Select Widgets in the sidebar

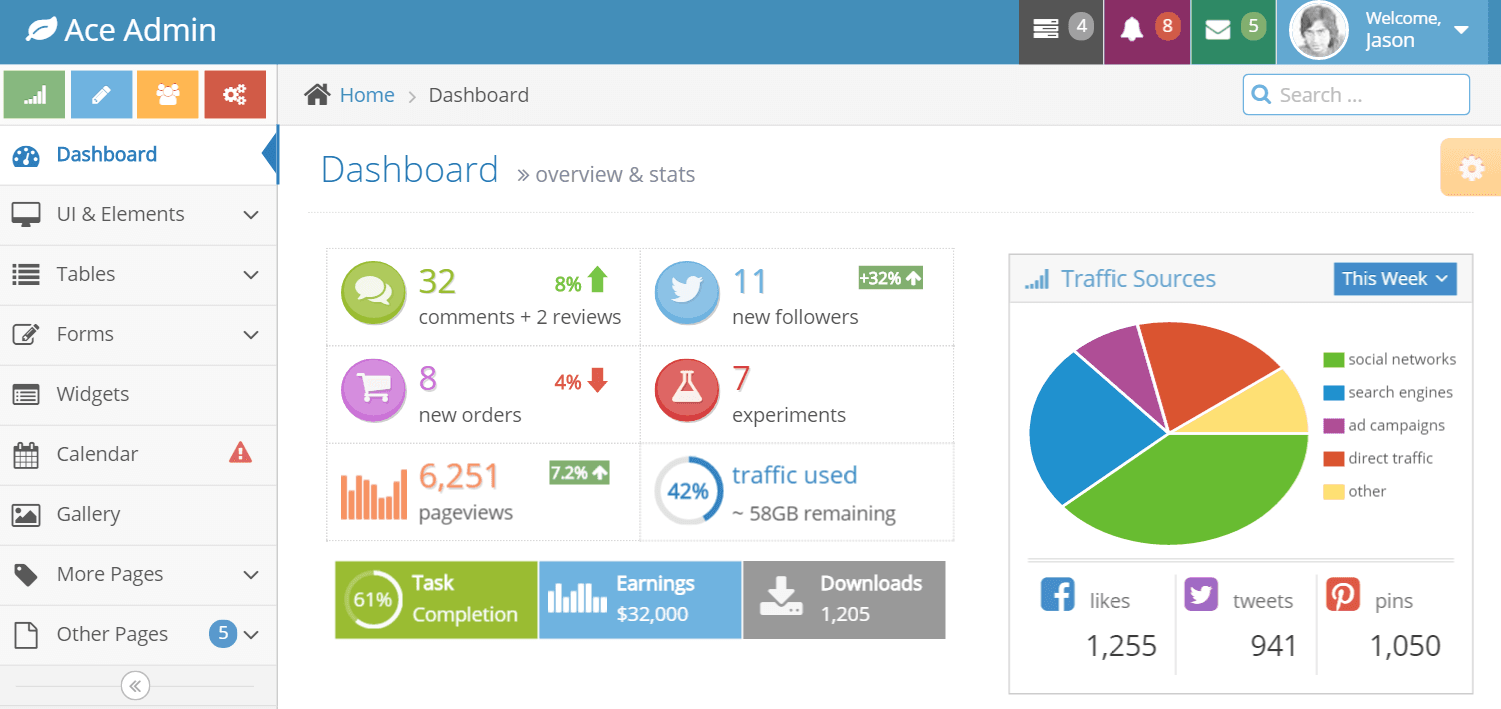93,395
